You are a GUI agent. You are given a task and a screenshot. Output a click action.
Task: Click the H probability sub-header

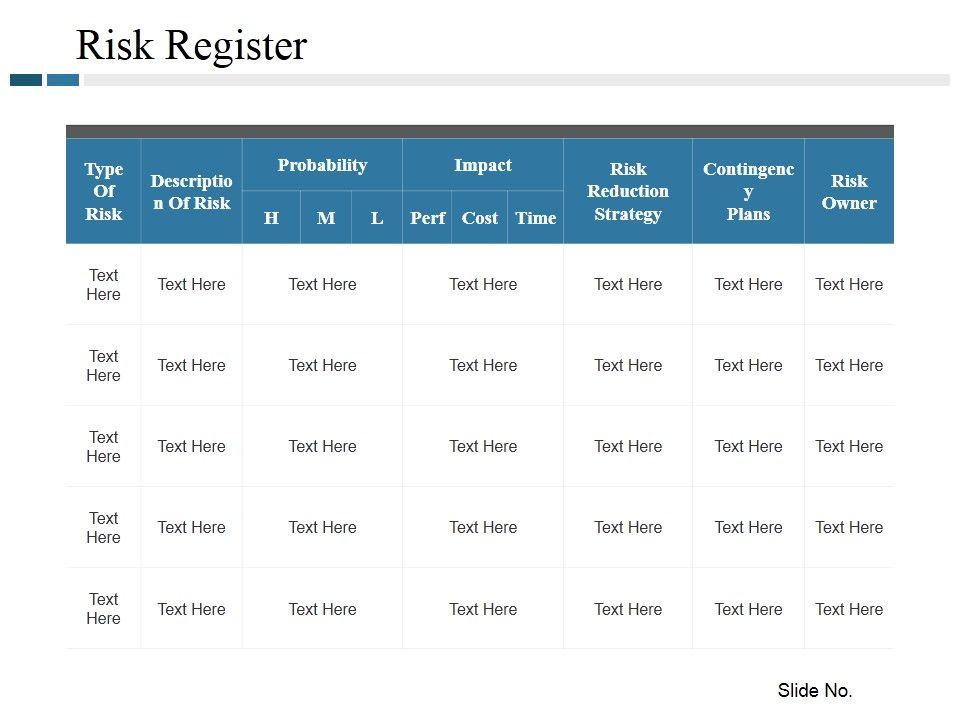click(271, 218)
